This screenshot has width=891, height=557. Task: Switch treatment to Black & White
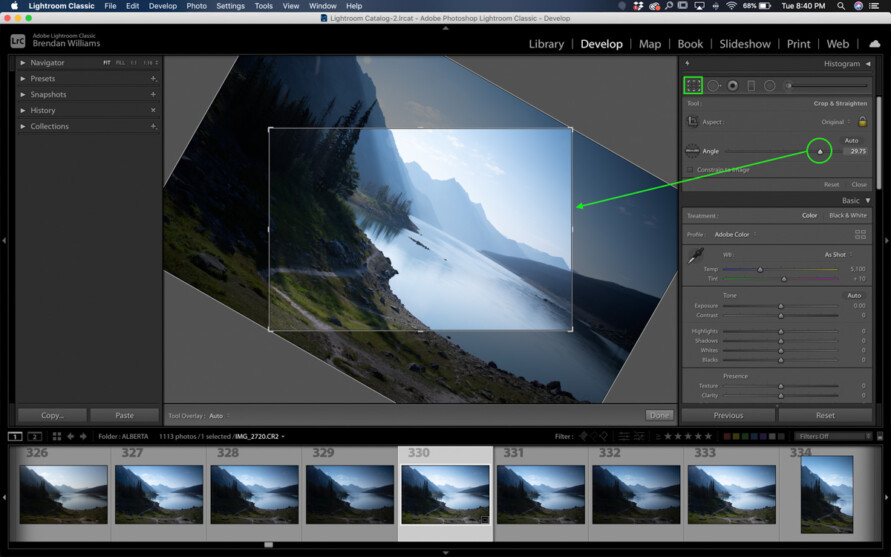848,215
